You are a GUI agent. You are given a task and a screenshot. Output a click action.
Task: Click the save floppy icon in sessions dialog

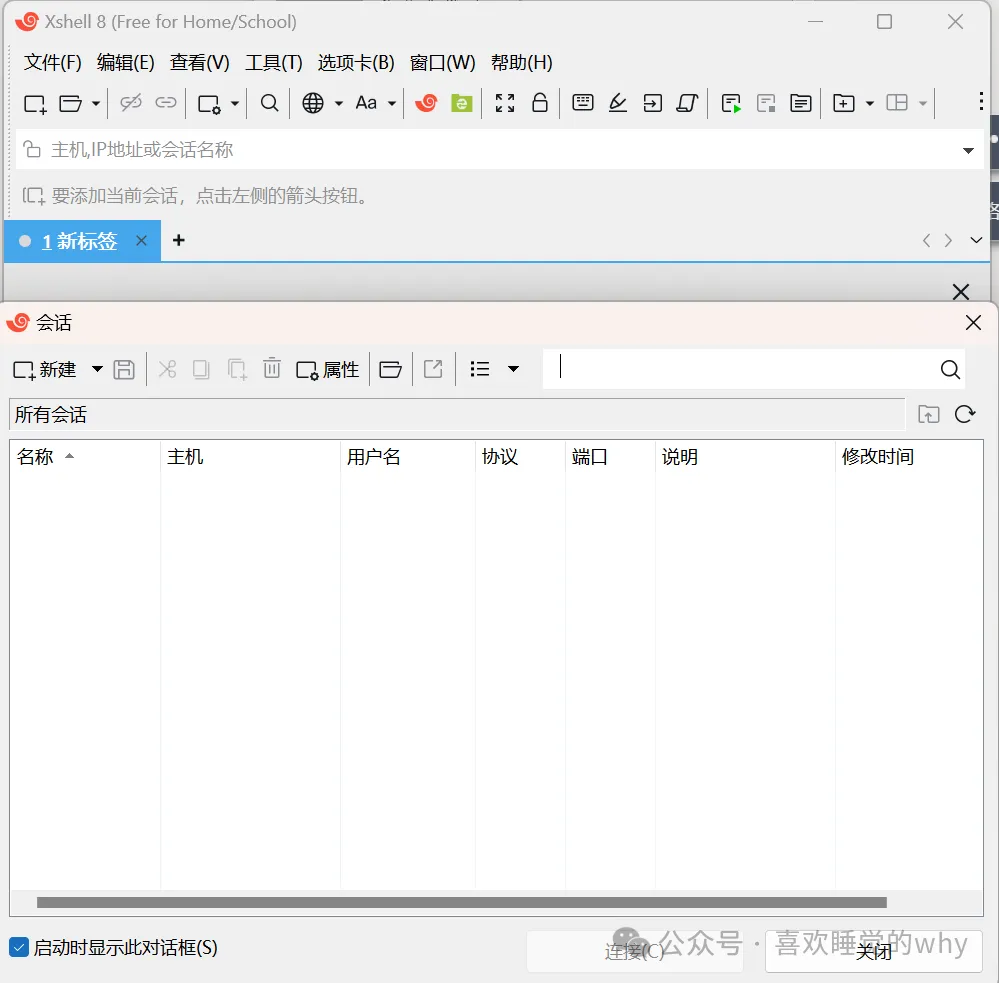(124, 370)
